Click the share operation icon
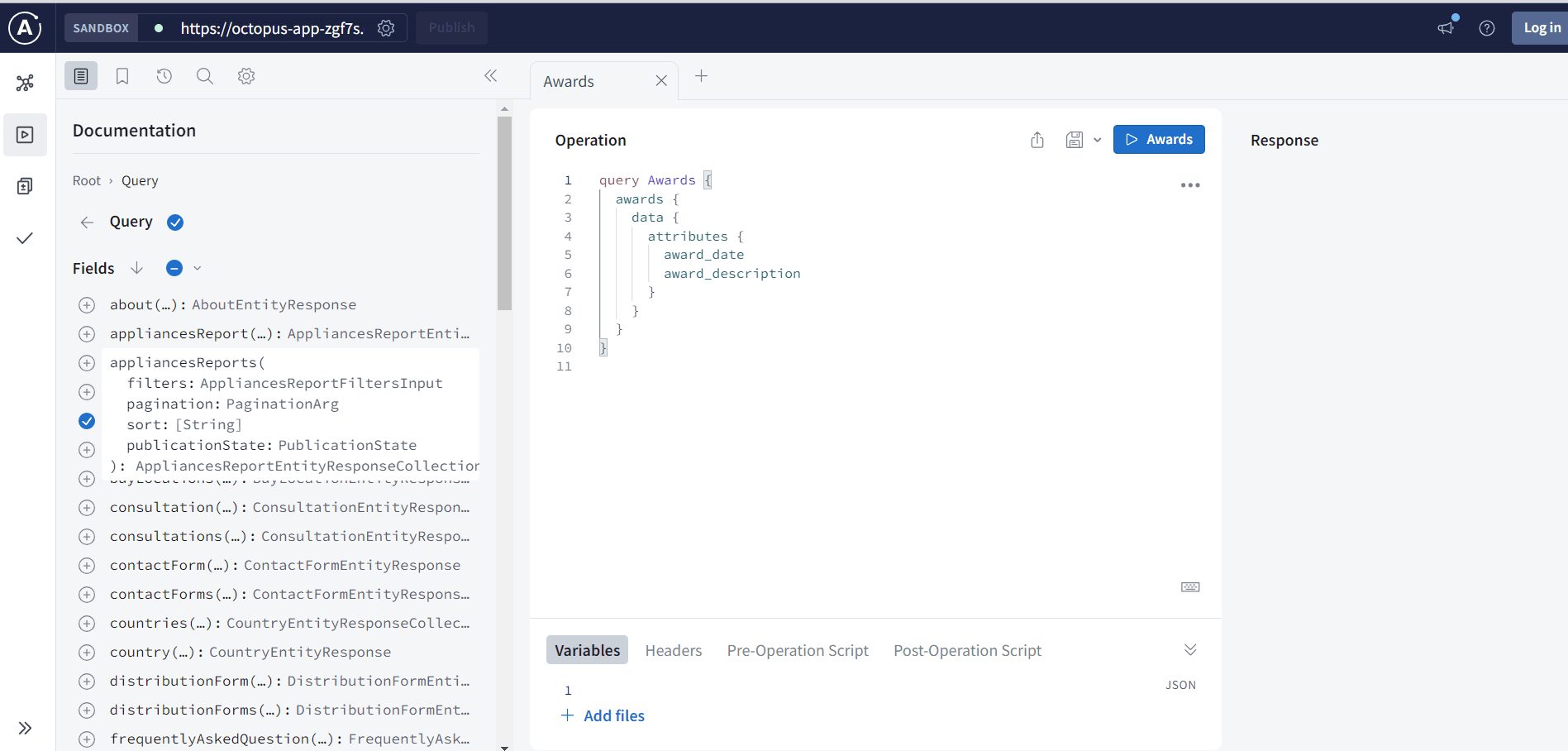The width and height of the screenshot is (1568, 751). point(1037,140)
